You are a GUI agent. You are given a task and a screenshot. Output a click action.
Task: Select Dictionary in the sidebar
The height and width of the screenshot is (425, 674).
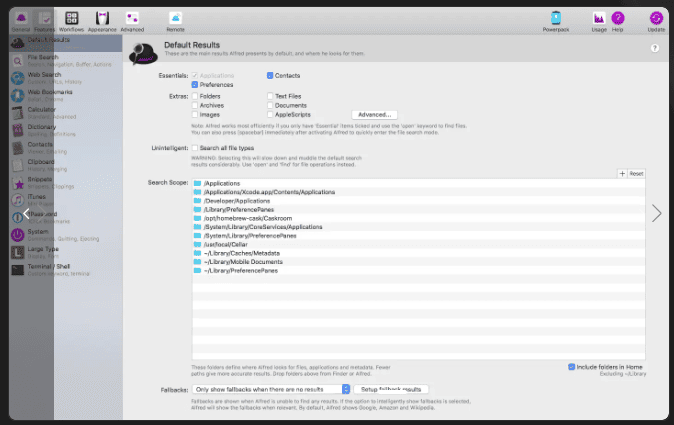pyautogui.click(x=66, y=130)
